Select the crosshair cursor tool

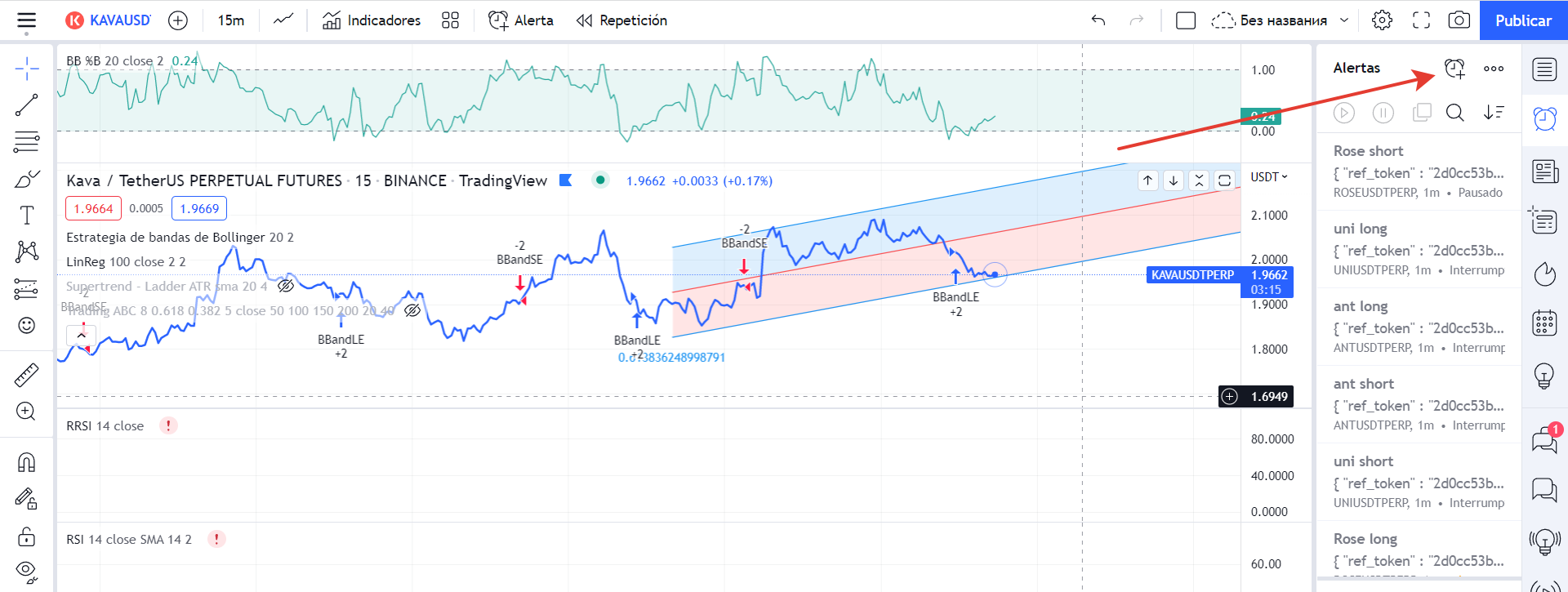click(x=27, y=69)
